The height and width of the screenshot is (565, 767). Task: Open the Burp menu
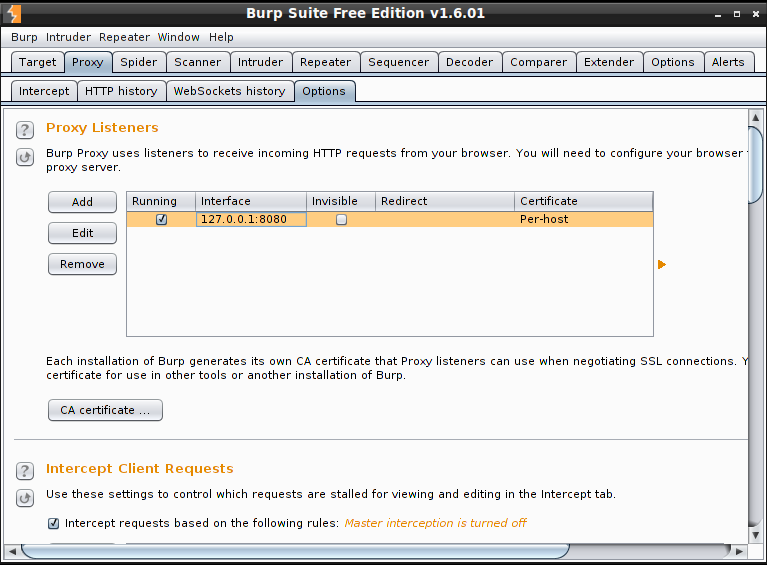point(24,37)
